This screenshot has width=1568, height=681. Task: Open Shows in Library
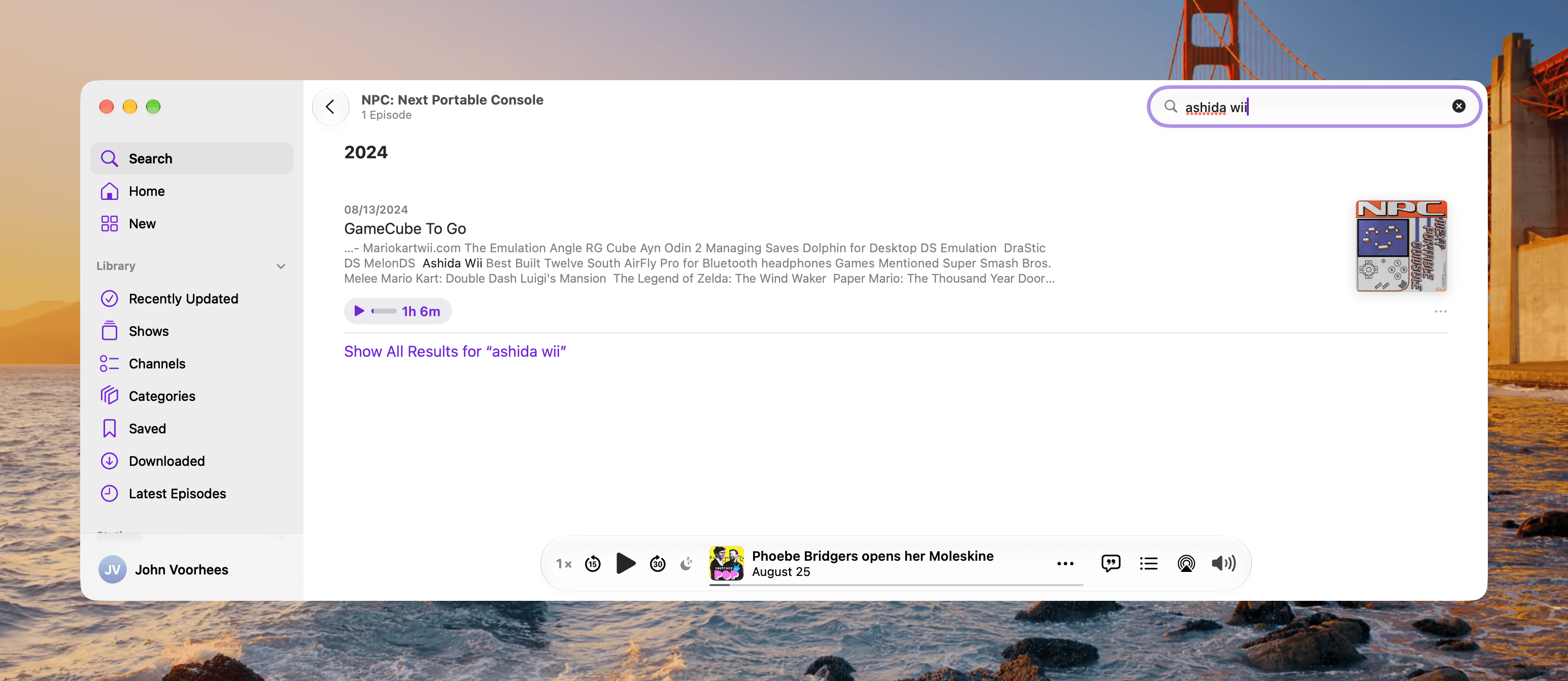coord(192,331)
